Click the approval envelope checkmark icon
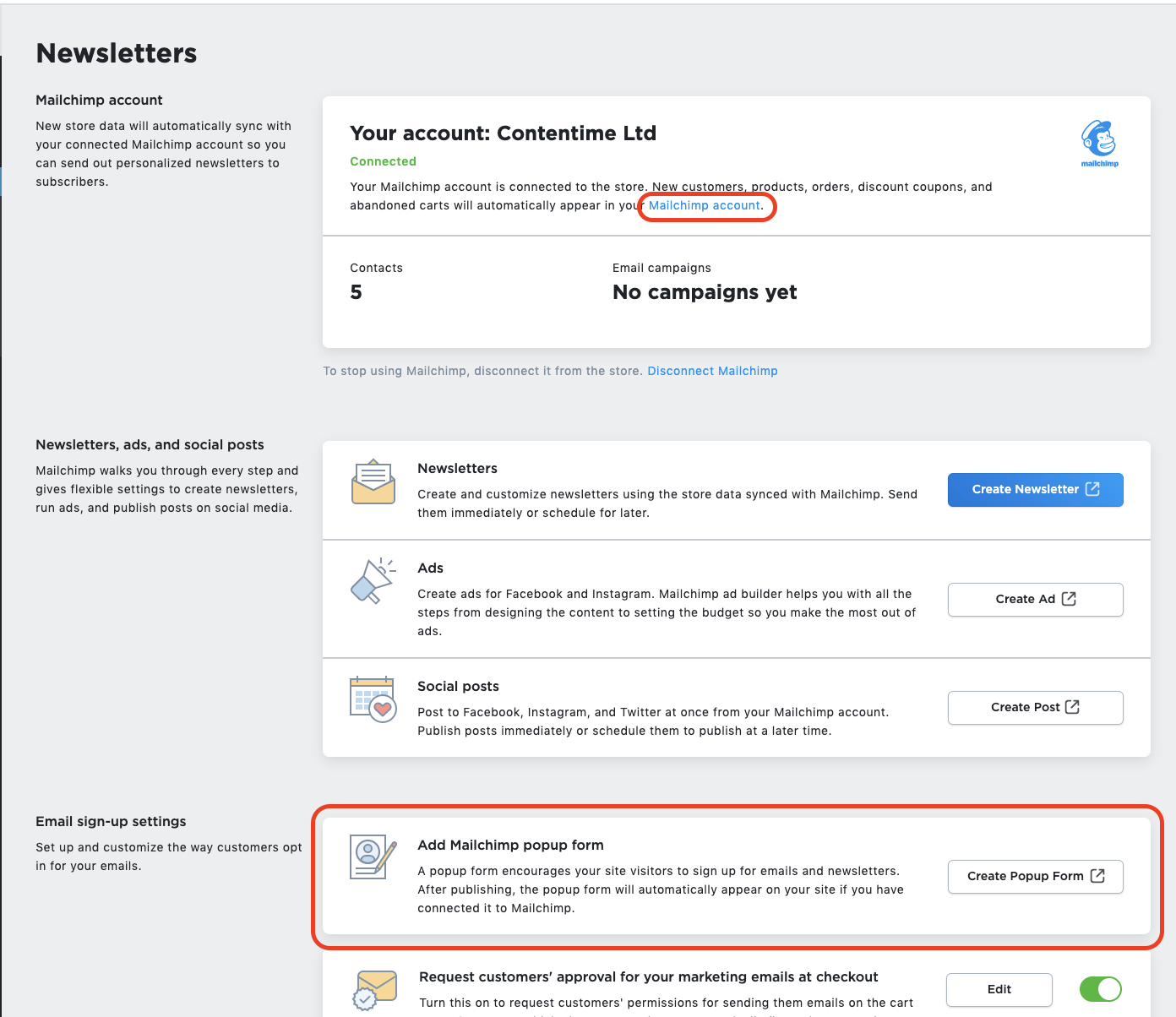The height and width of the screenshot is (1017, 1176). [374, 991]
